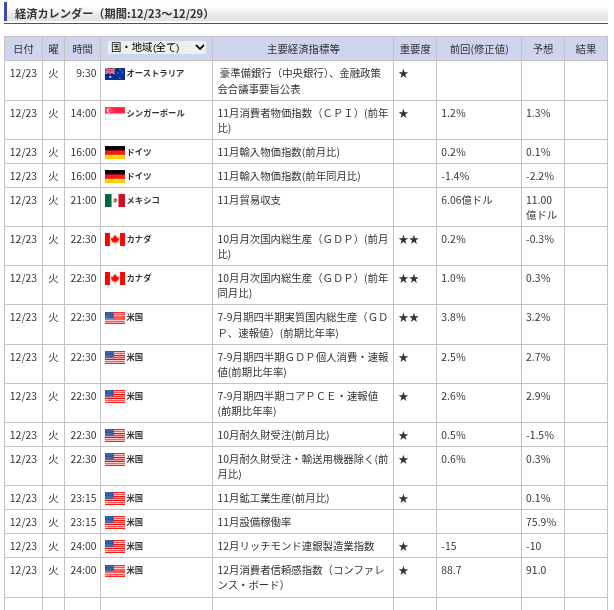This screenshot has width=614, height=610.
Task: Click the Australia flag icon
Action: coord(115,74)
